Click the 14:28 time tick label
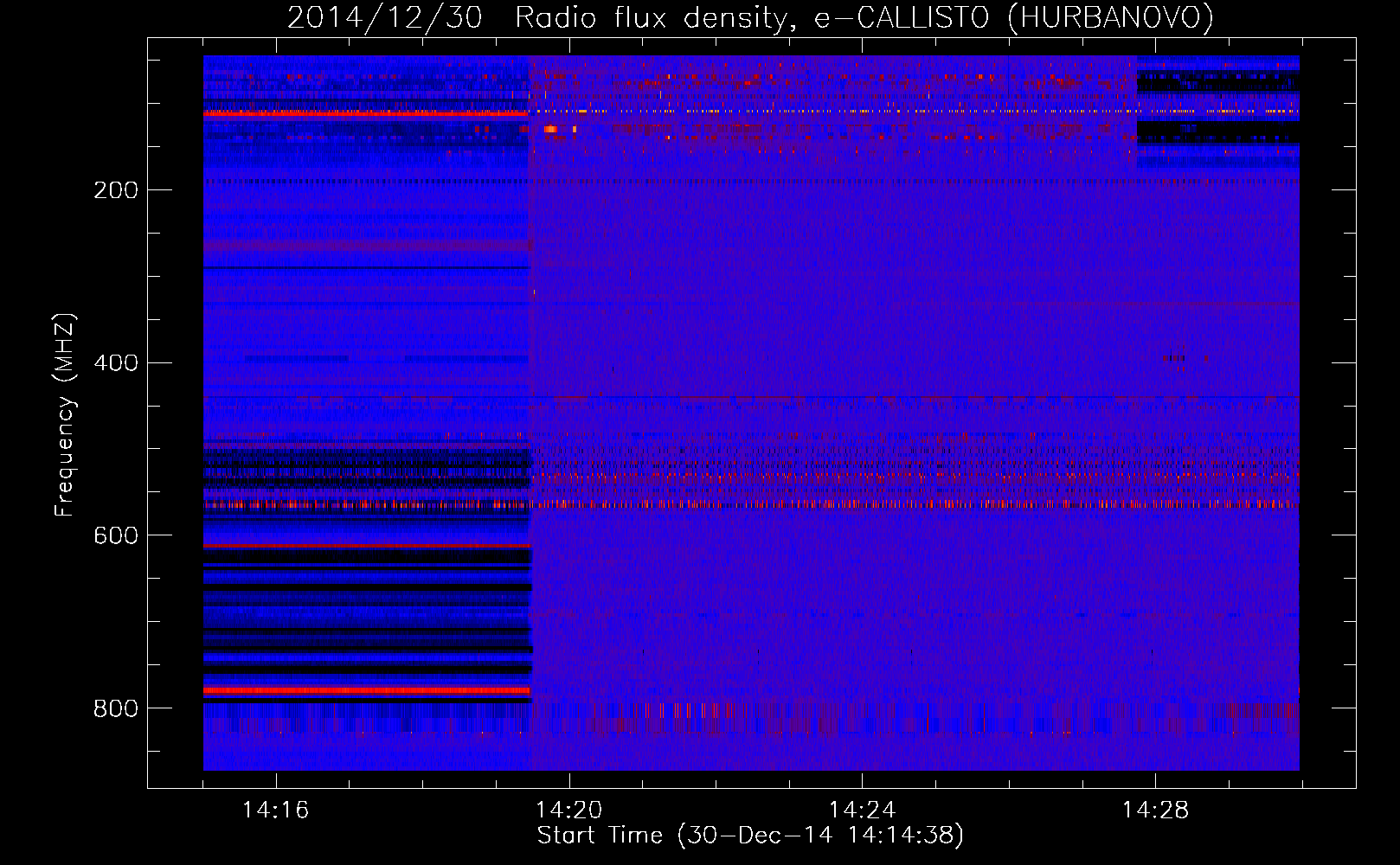The image size is (1400, 865). point(1156,811)
